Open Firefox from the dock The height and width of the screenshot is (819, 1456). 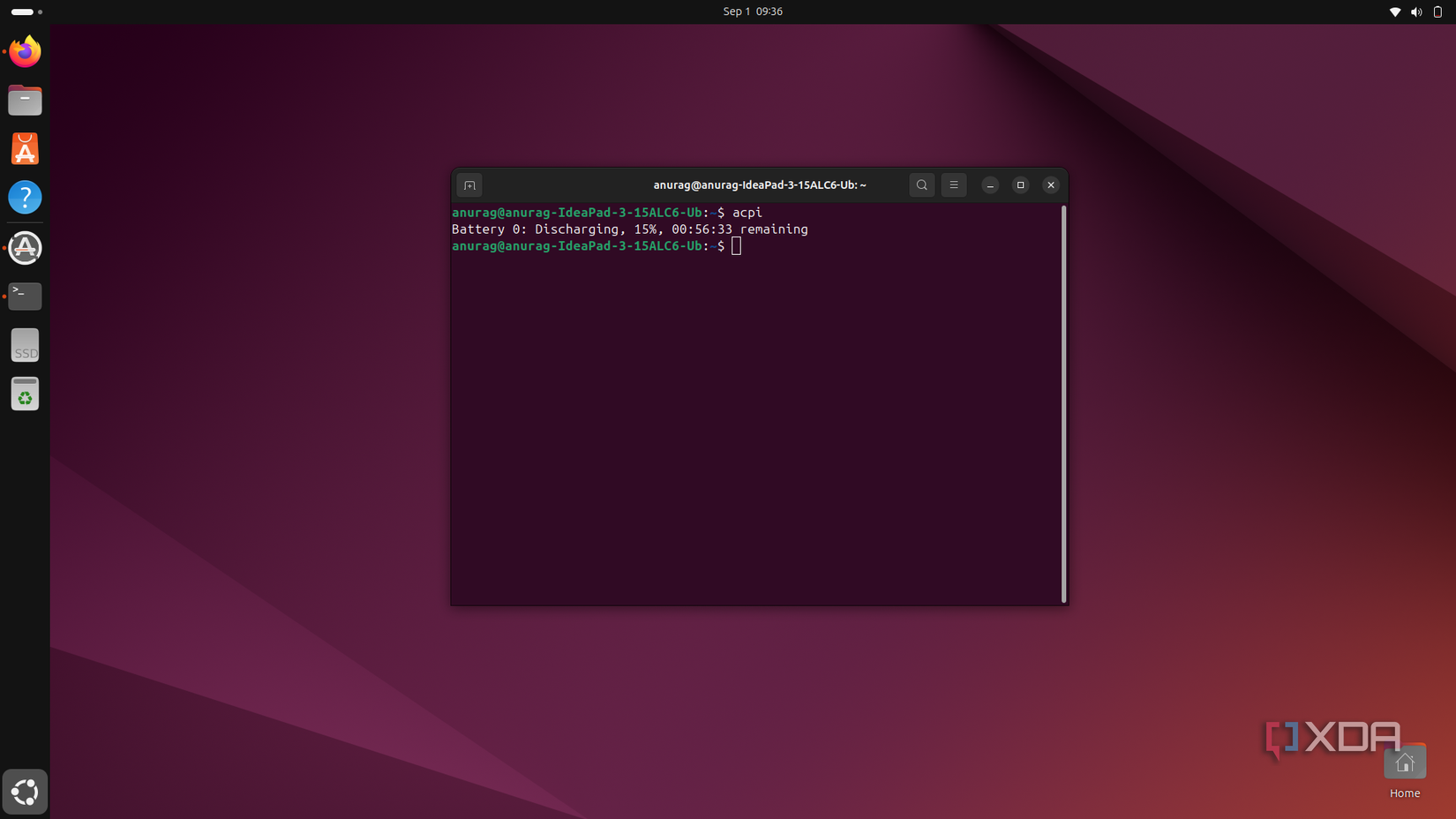point(25,52)
